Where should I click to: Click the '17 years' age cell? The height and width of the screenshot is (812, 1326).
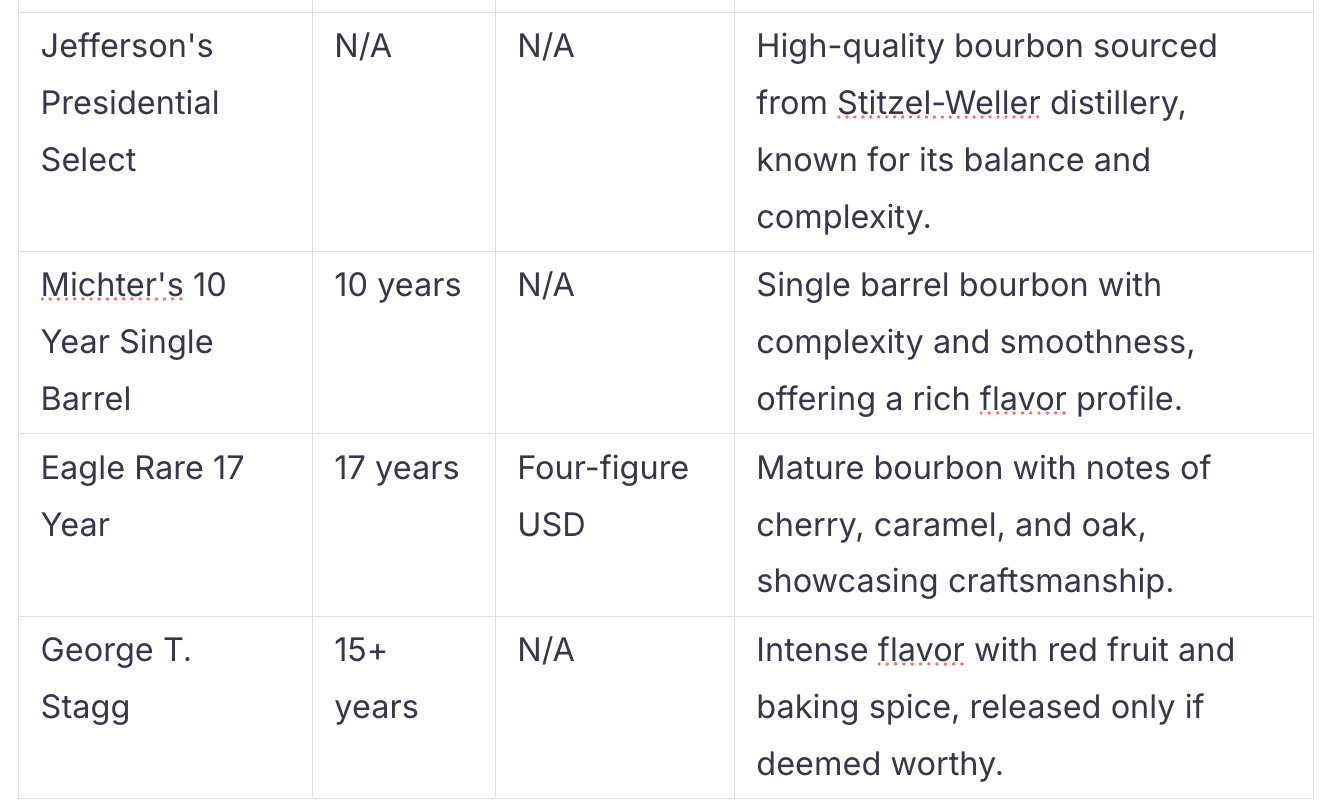[397, 468]
